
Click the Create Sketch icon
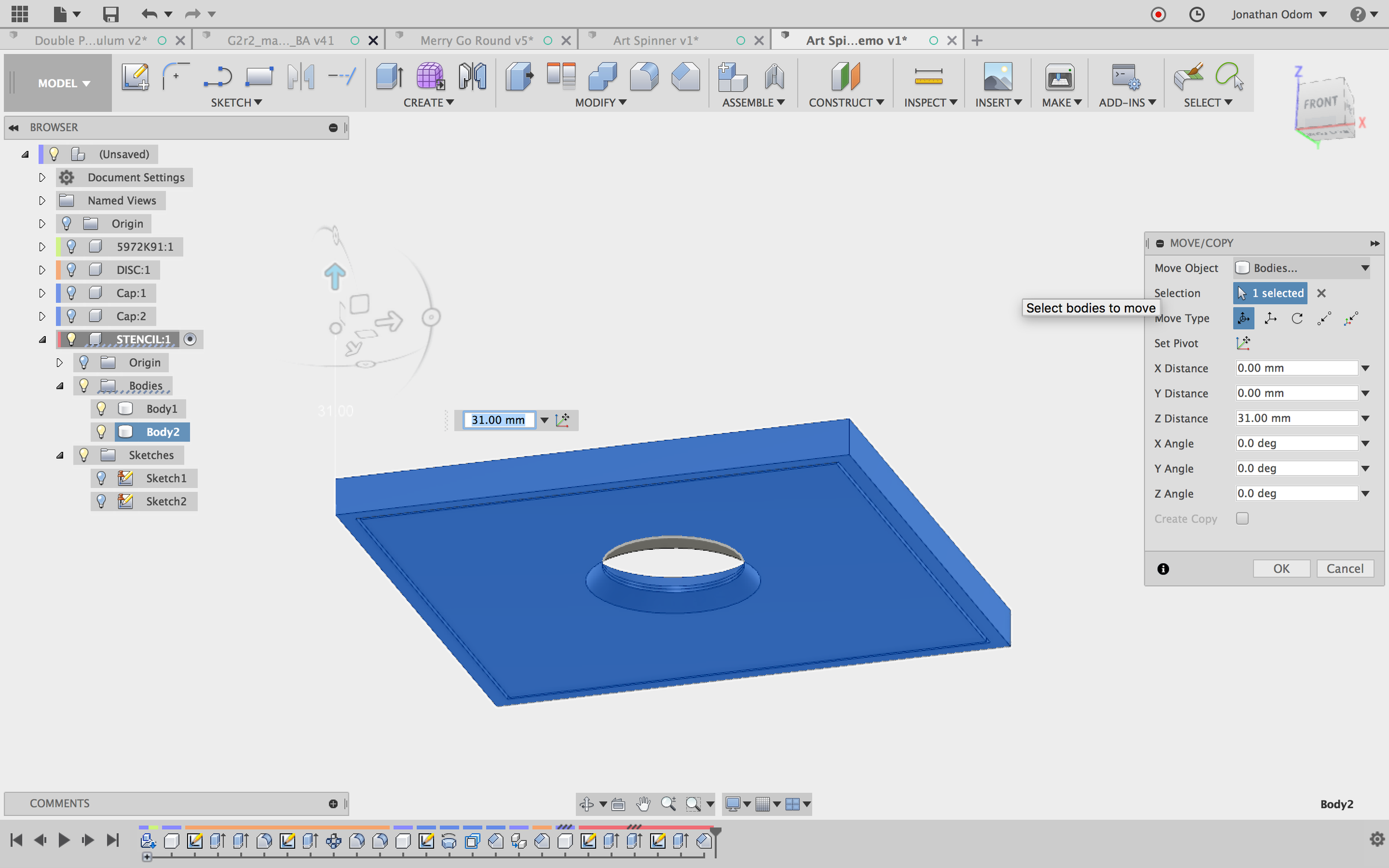point(135,77)
